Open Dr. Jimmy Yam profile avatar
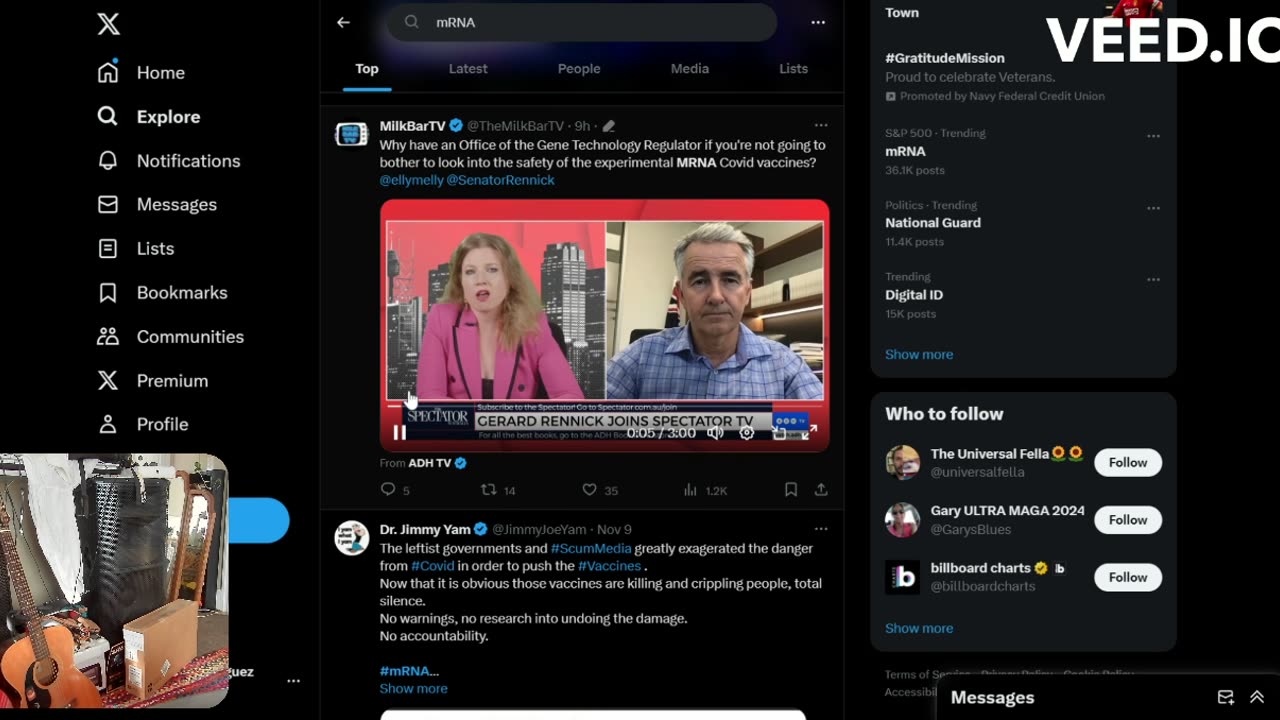Image resolution: width=1280 pixels, height=720 pixels. [x=351, y=537]
